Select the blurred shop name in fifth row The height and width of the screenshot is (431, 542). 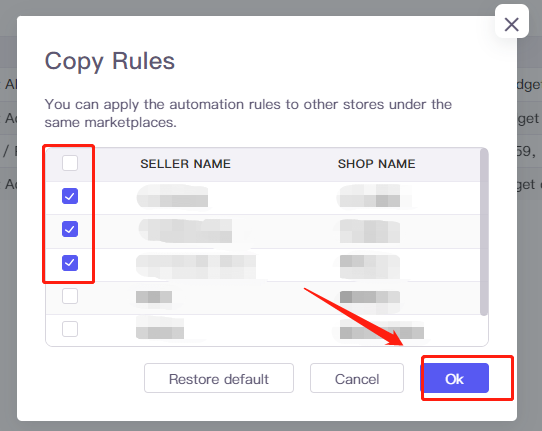coord(382,331)
